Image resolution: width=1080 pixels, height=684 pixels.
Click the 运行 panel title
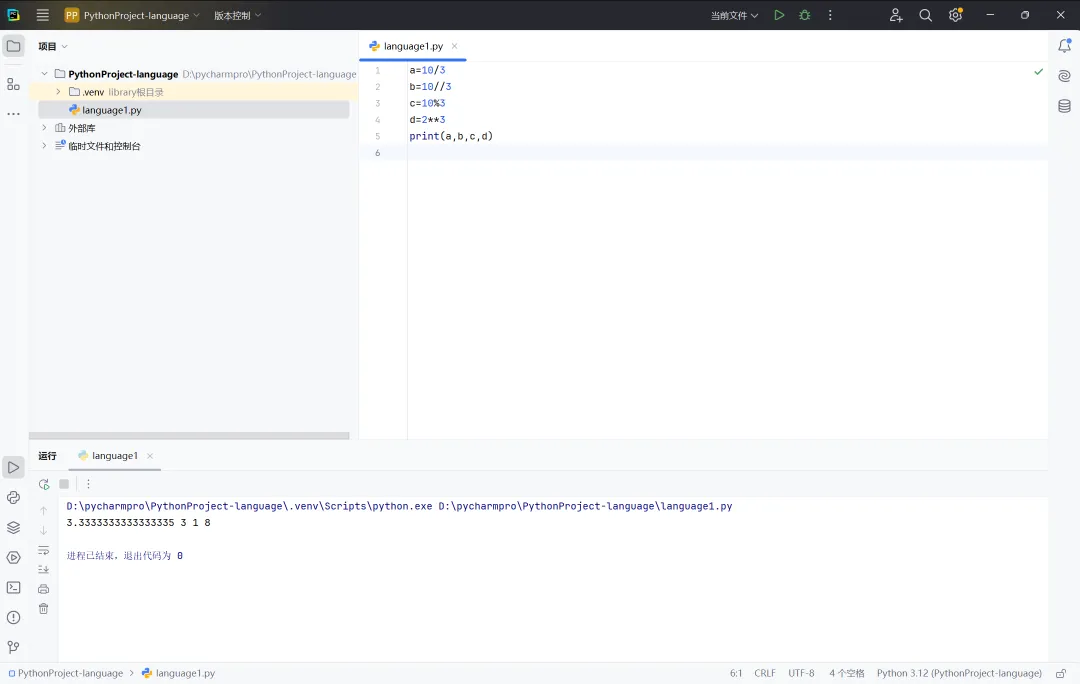pos(48,456)
